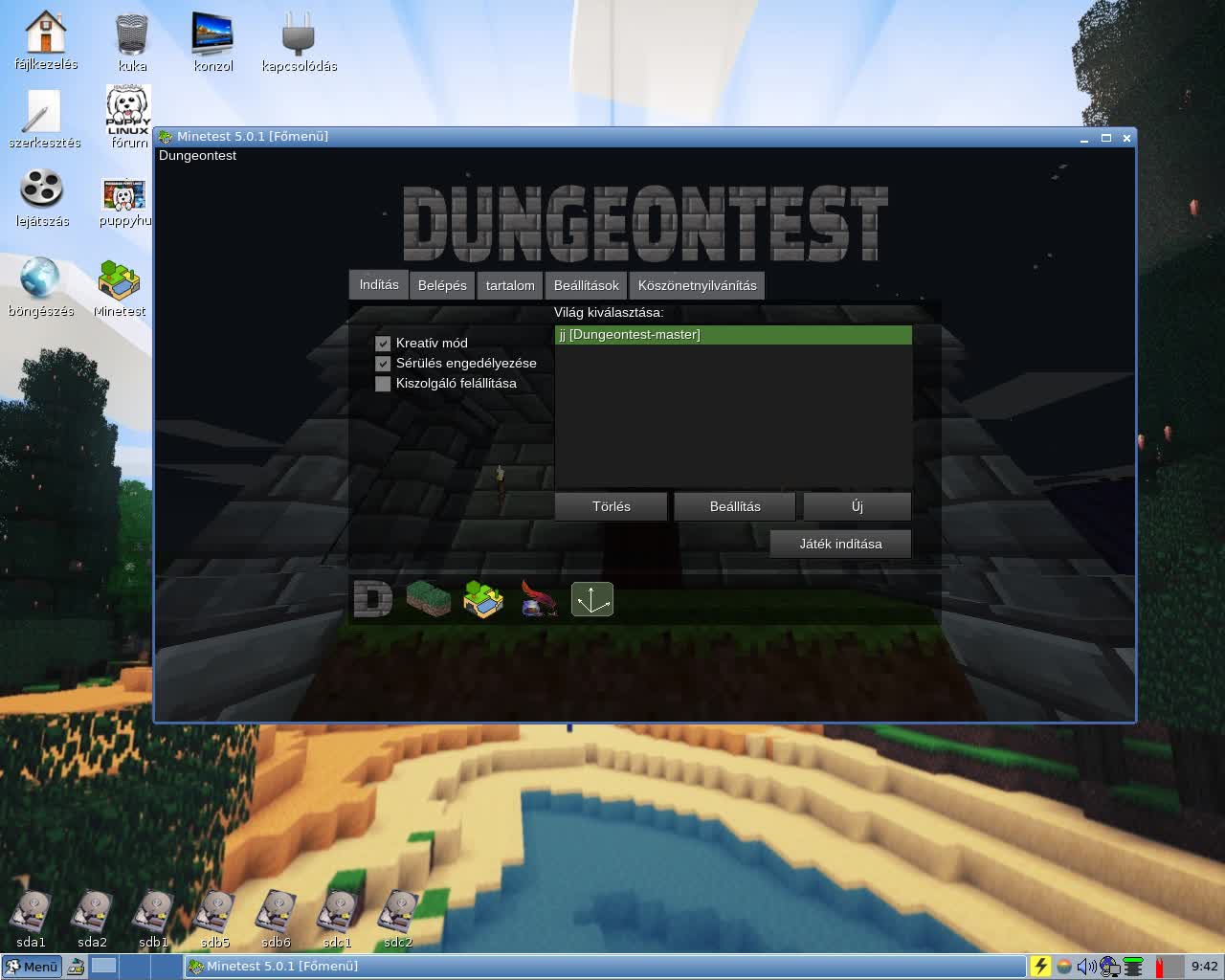
Task: Click the network globe tray icon
Action: coord(1109,967)
